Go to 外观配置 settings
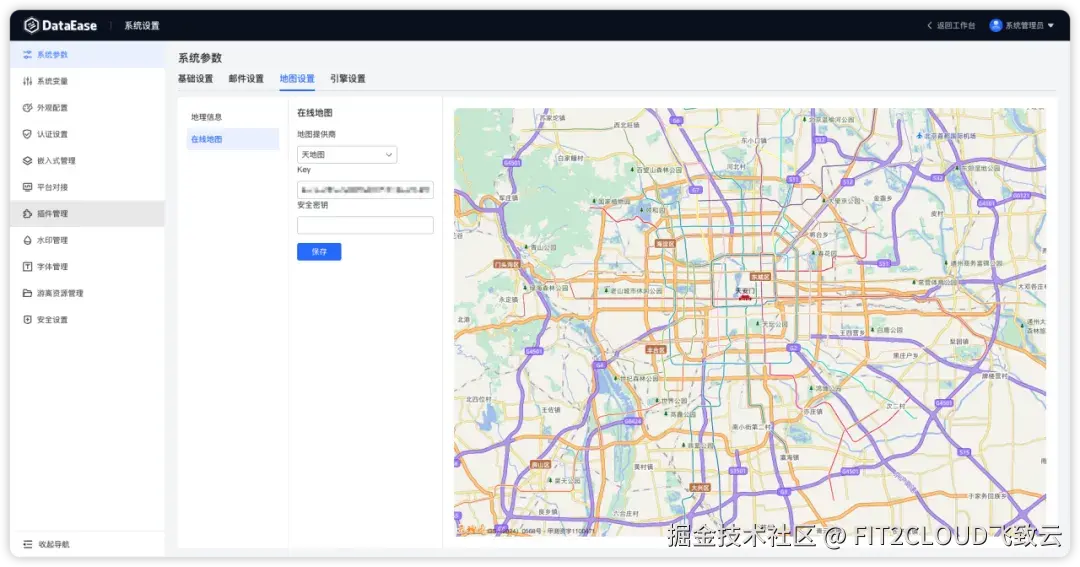Viewport: 1080px width, 567px height. (x=87, y=107)
